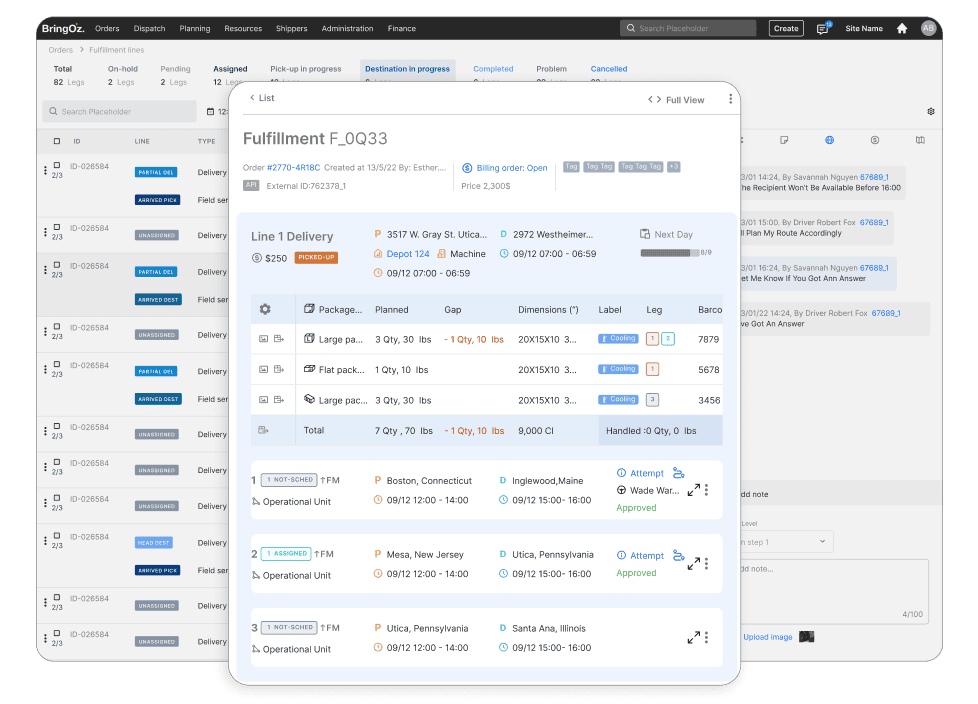Open row menu dots for first ID-026584 row
This screenshot has height=704, width=978.
(45, 170)
